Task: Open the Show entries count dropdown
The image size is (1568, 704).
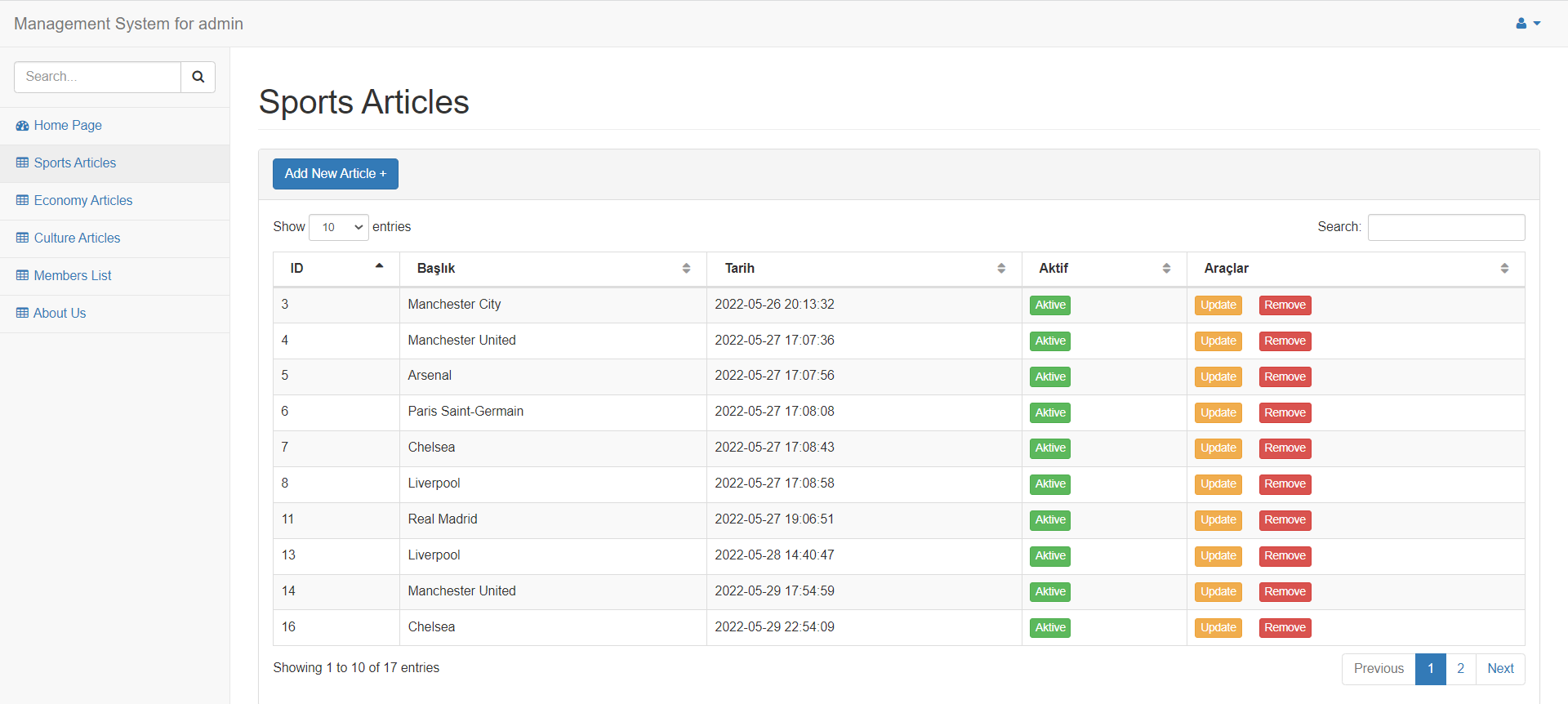Action: (339, 227)
